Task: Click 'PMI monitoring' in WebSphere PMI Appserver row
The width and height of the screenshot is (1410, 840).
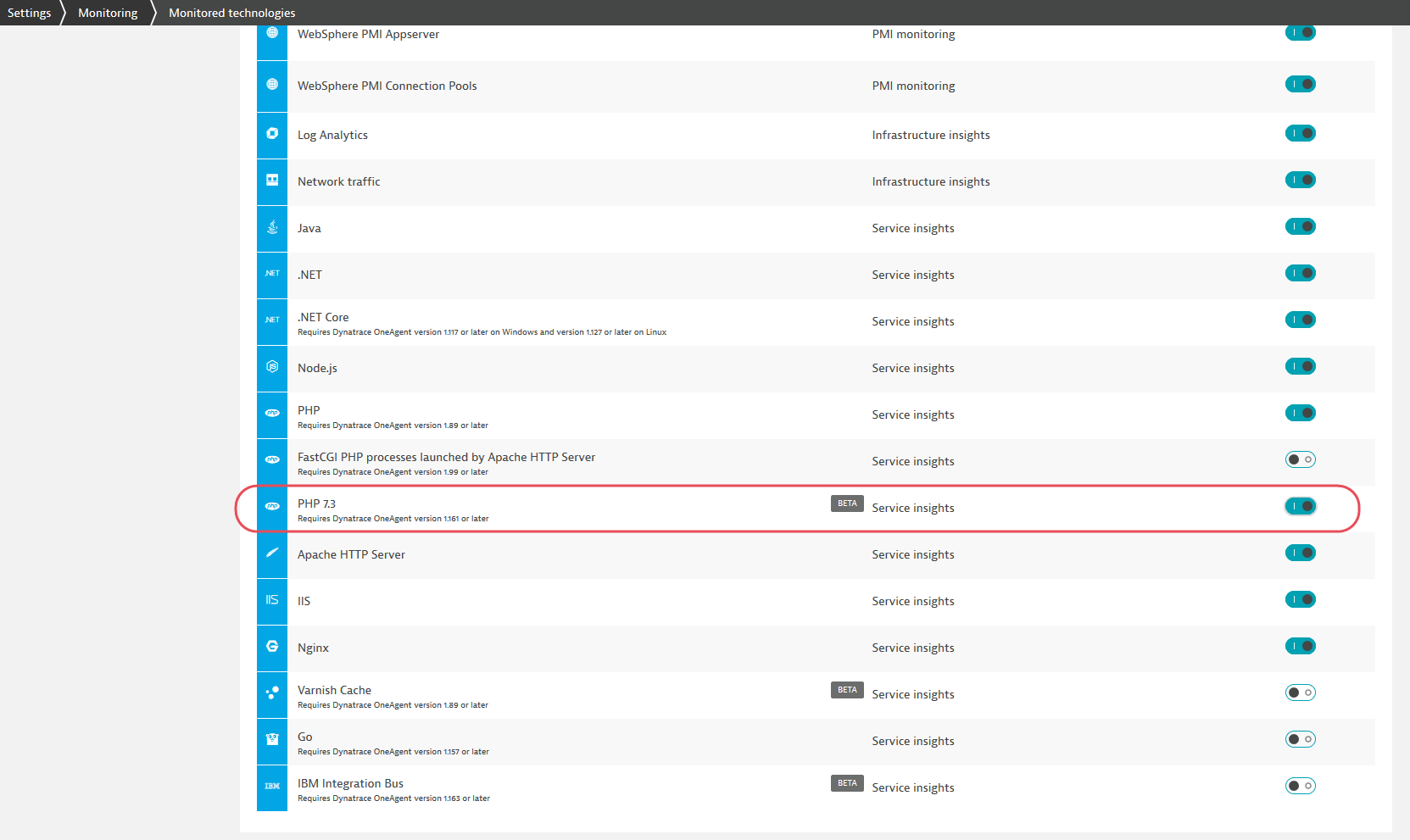Action: pos(913,34)
